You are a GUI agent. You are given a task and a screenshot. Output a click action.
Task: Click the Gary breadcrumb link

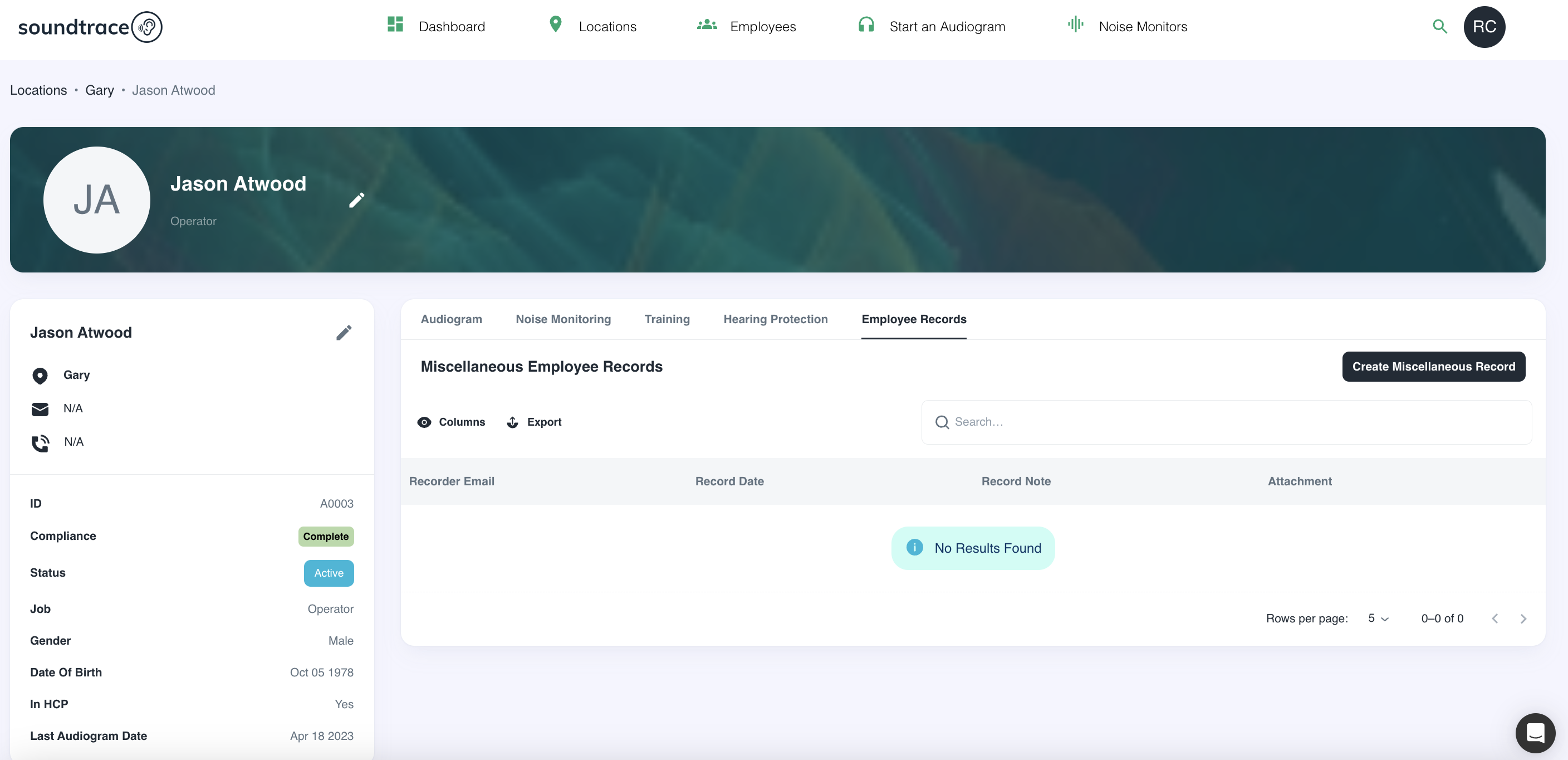(99, 90)
